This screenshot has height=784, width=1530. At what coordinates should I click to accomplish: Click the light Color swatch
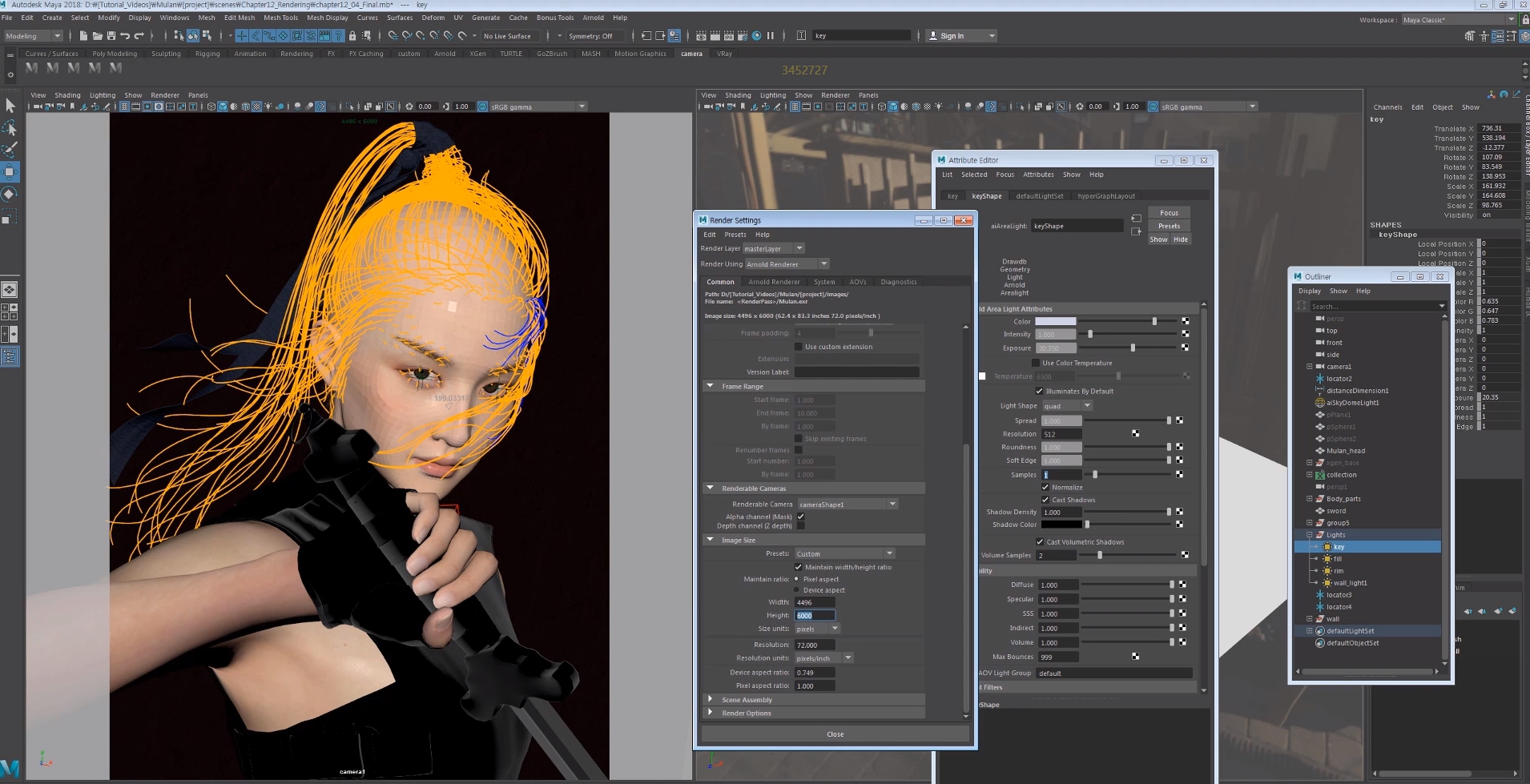coord(1055,321)
